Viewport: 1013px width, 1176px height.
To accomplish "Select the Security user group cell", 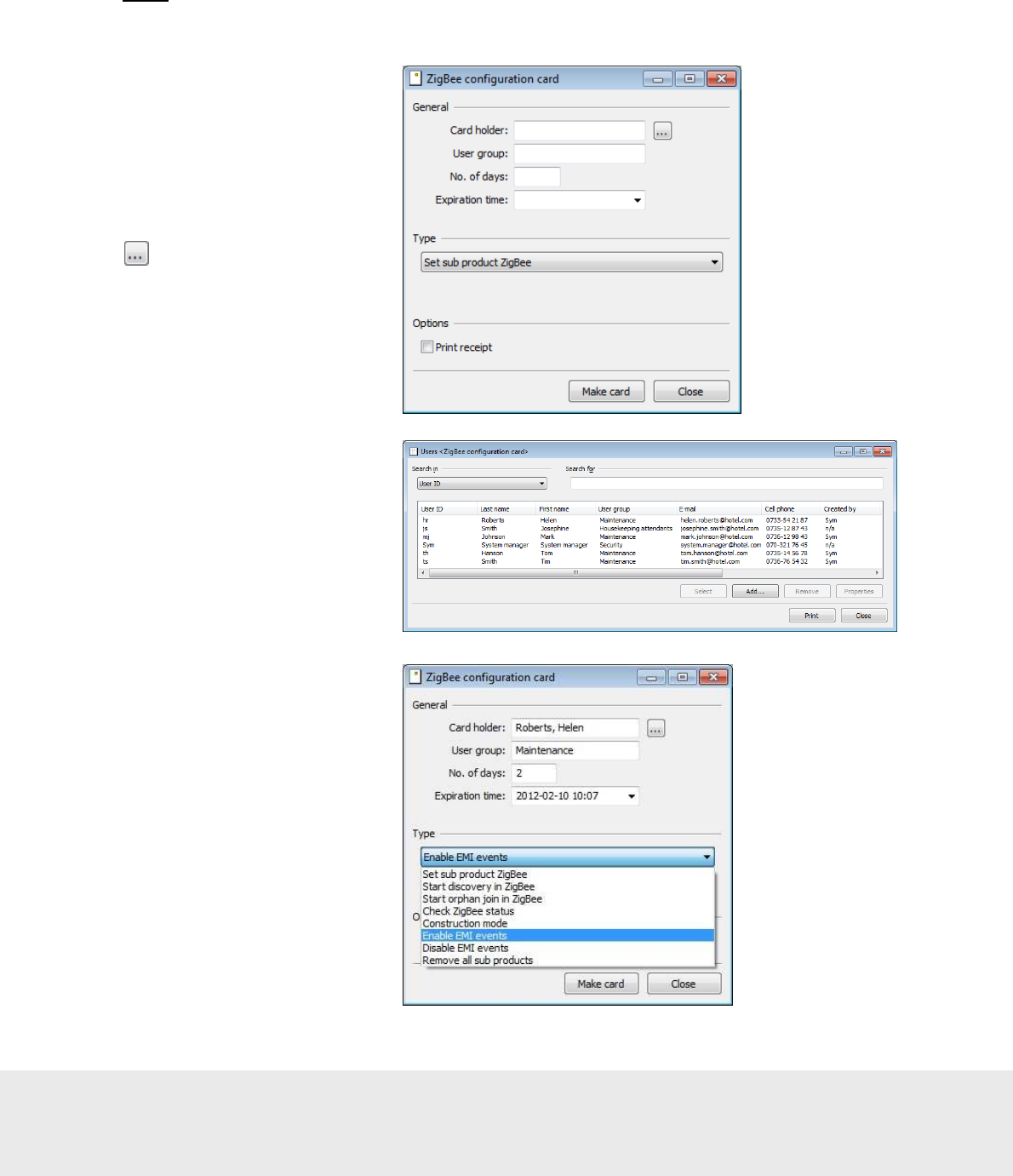I will click(611, 545).
